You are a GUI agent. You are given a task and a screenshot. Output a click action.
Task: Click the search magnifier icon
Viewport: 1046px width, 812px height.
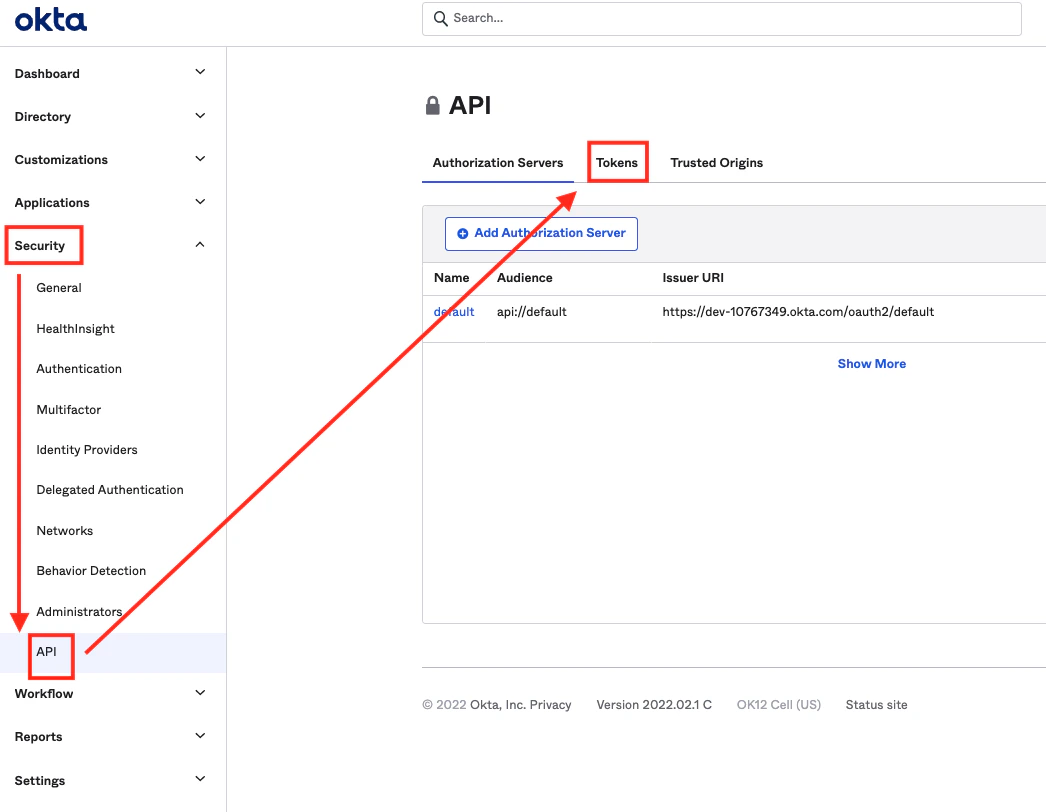pos(440,19)
